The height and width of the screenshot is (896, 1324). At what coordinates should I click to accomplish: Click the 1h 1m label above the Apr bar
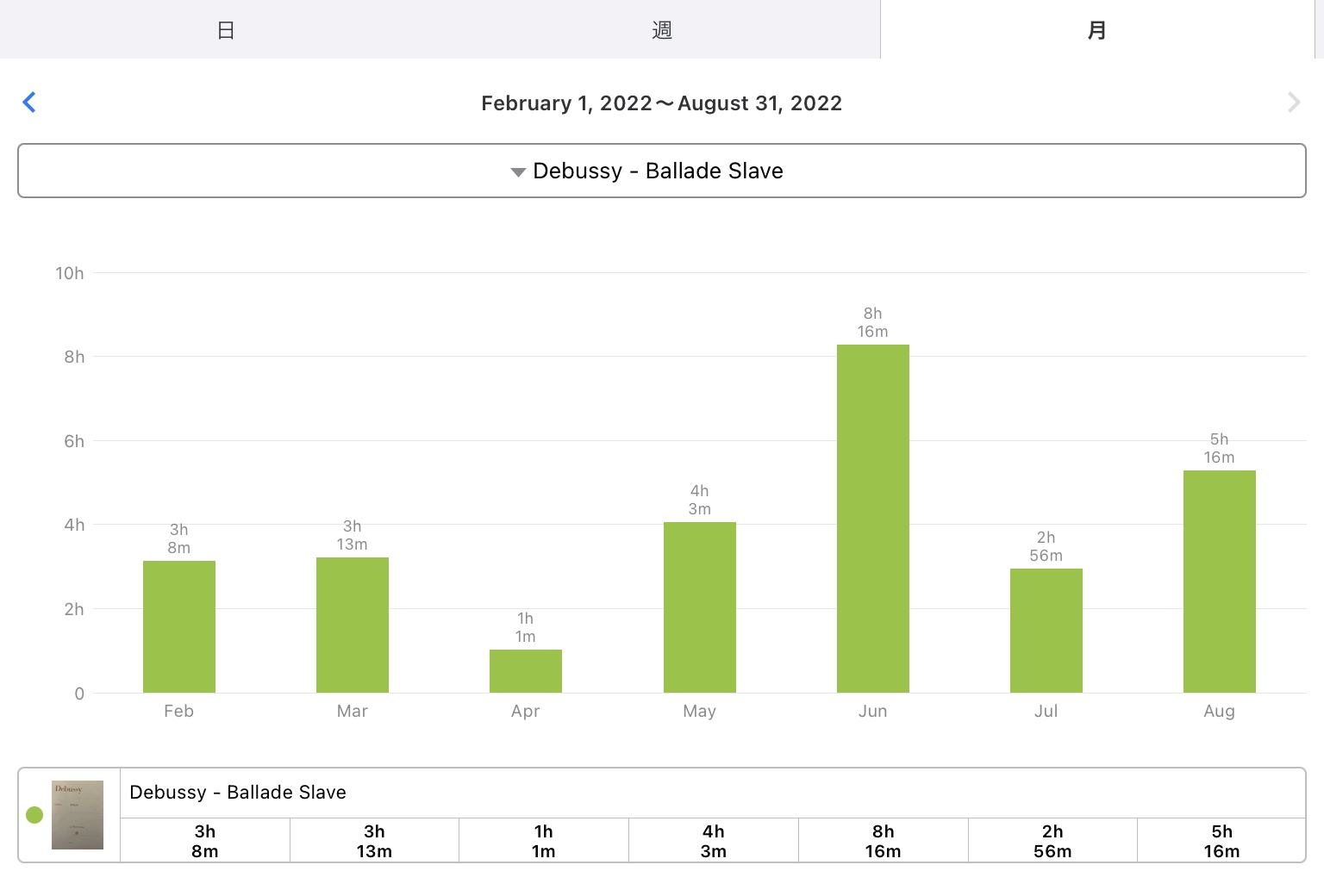(526, 627)
